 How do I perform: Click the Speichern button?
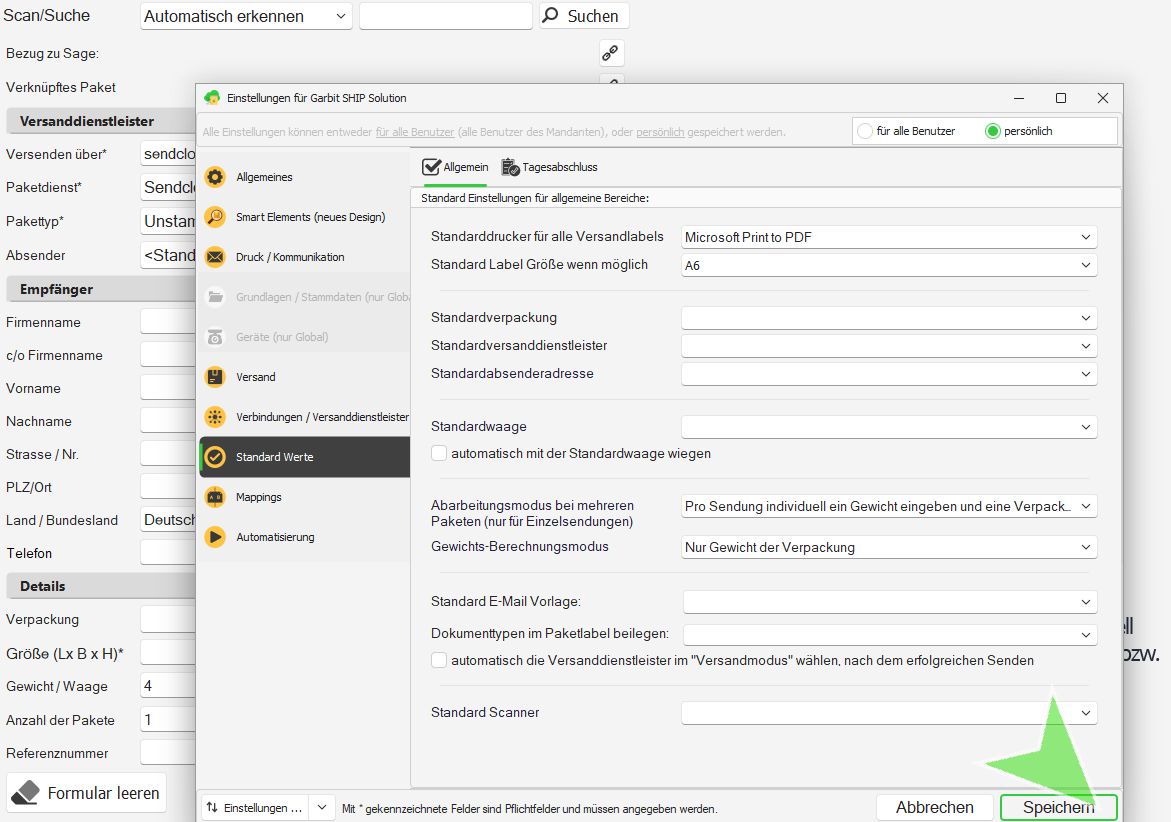tap(1058, 807)
